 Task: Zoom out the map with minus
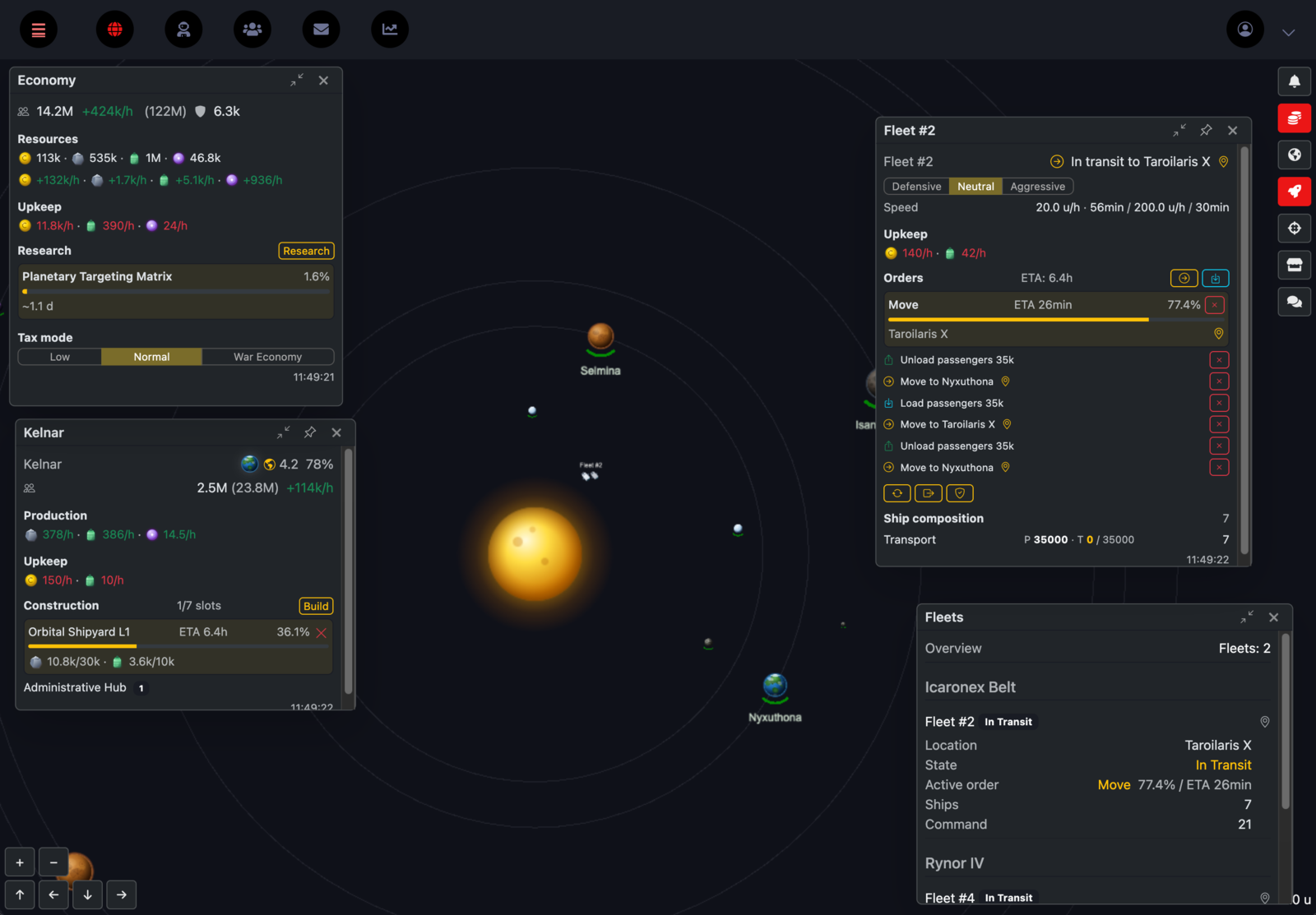[53, 862]
